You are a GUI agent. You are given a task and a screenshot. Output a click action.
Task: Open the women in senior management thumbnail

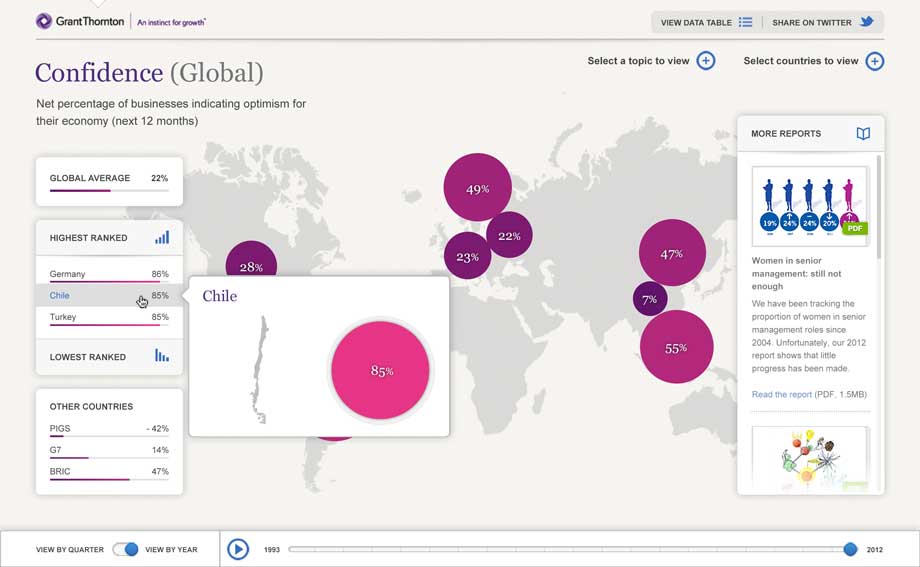tap(810, 206)
